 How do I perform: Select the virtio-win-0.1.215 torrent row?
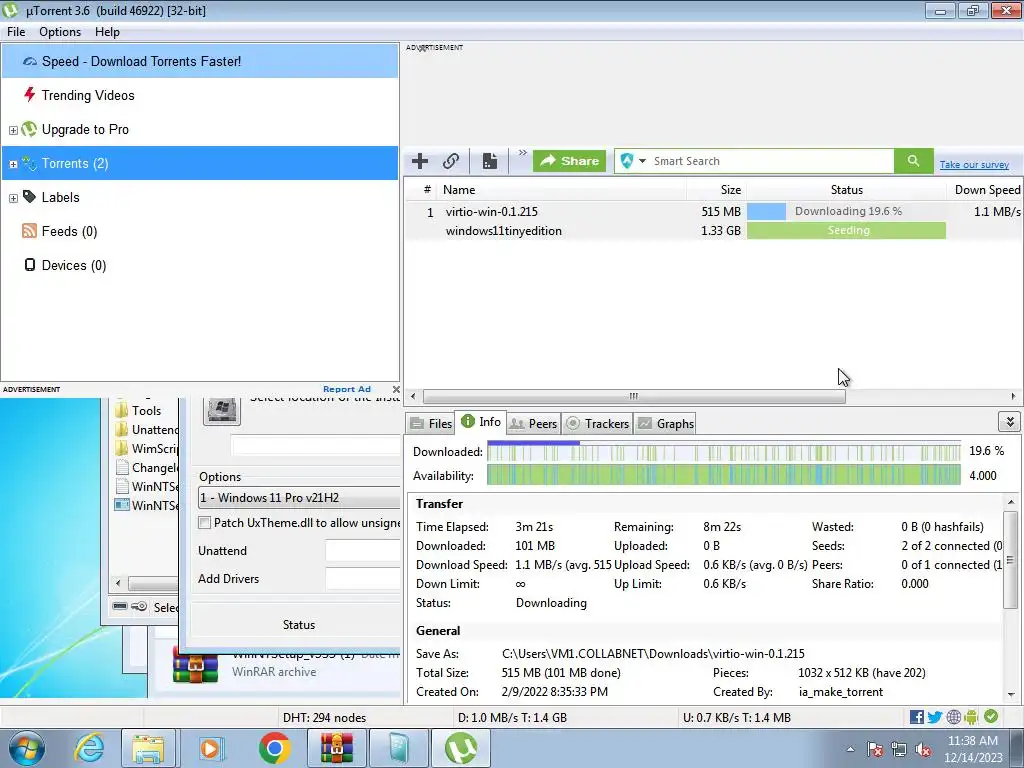coord(713,212)
